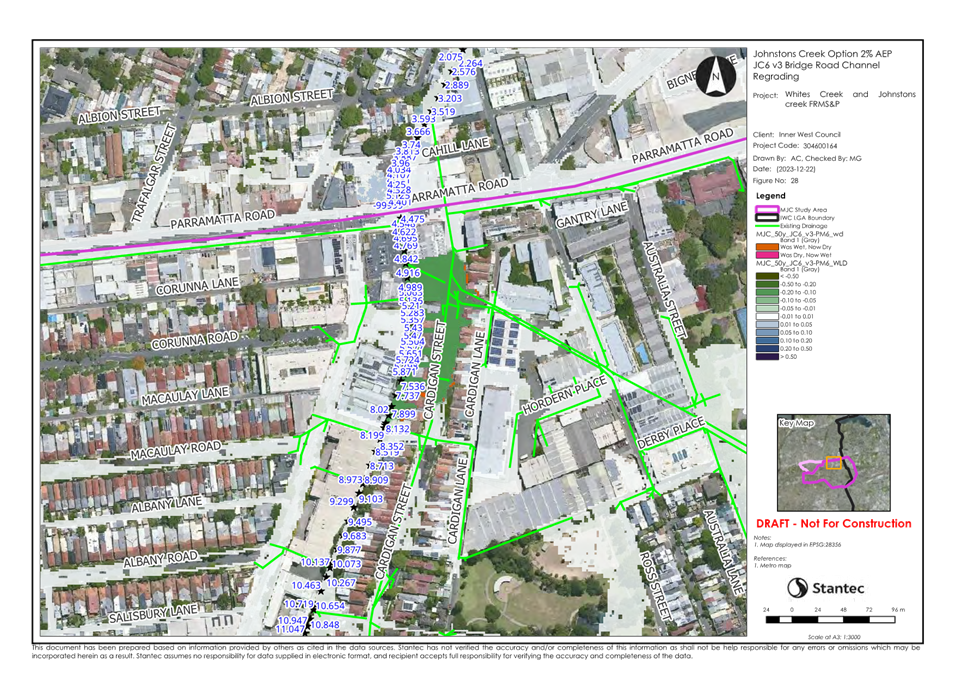This screenshot has height=676, width=955.
Task: Click the '0.20 to 0.50' navy swatch
Action: 767,349
